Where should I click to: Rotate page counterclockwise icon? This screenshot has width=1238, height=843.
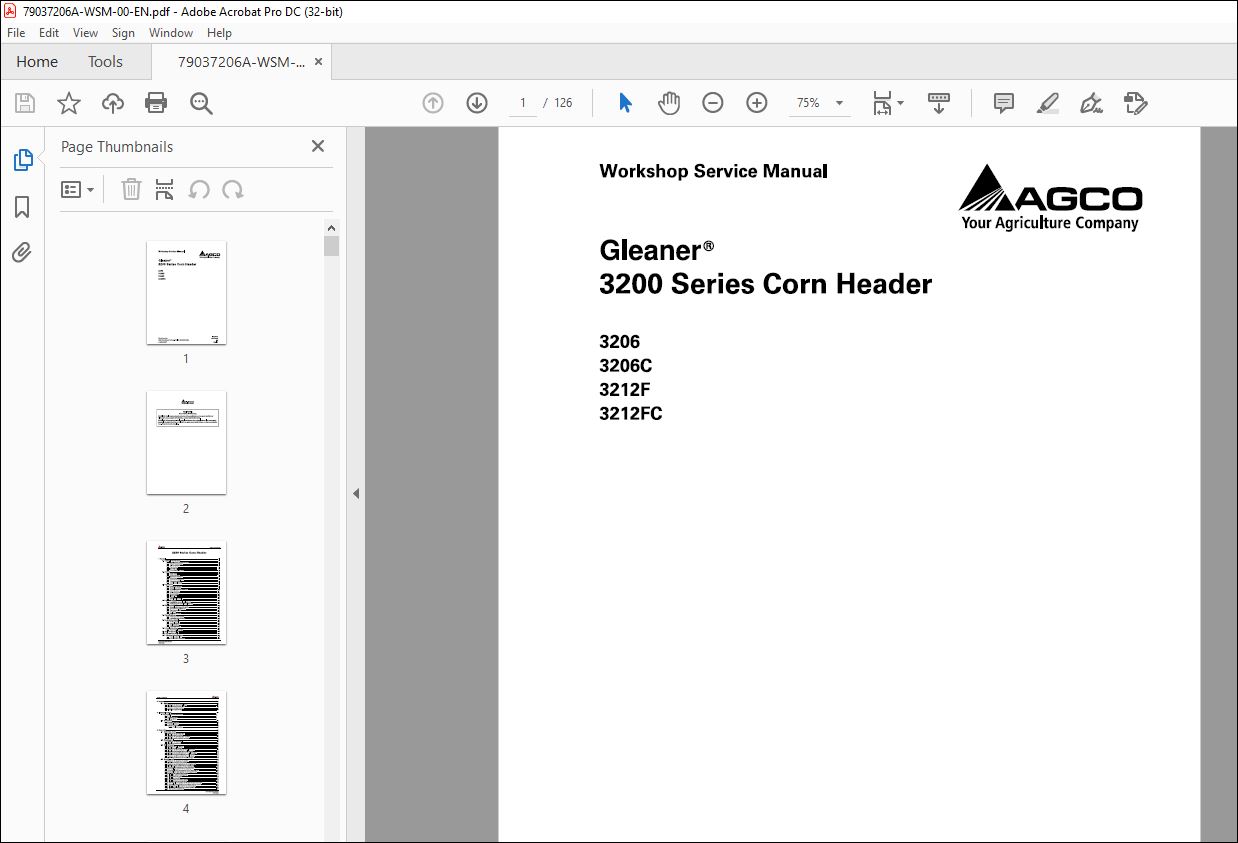199,190
